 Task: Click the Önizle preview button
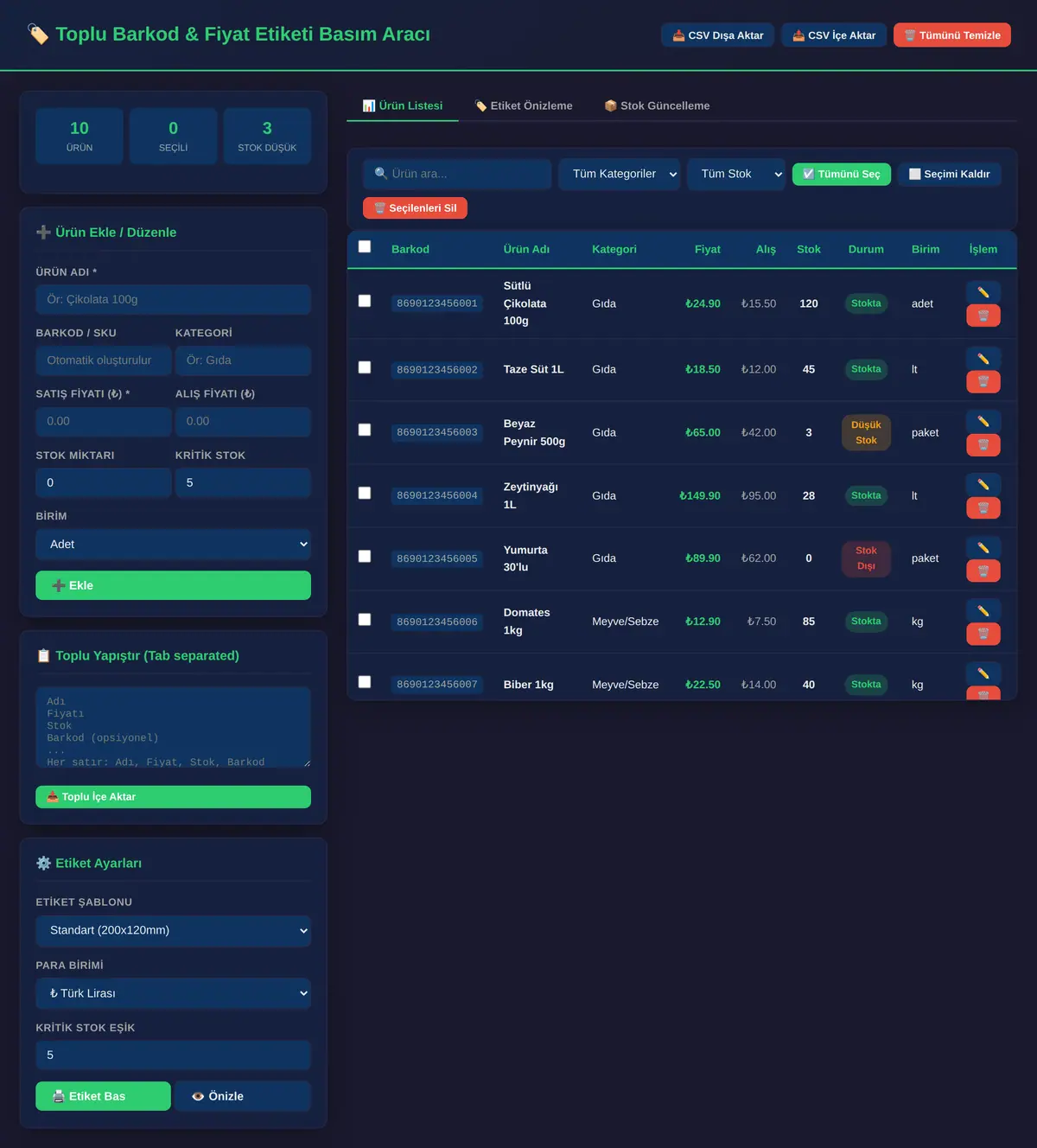coord(242,1096)
